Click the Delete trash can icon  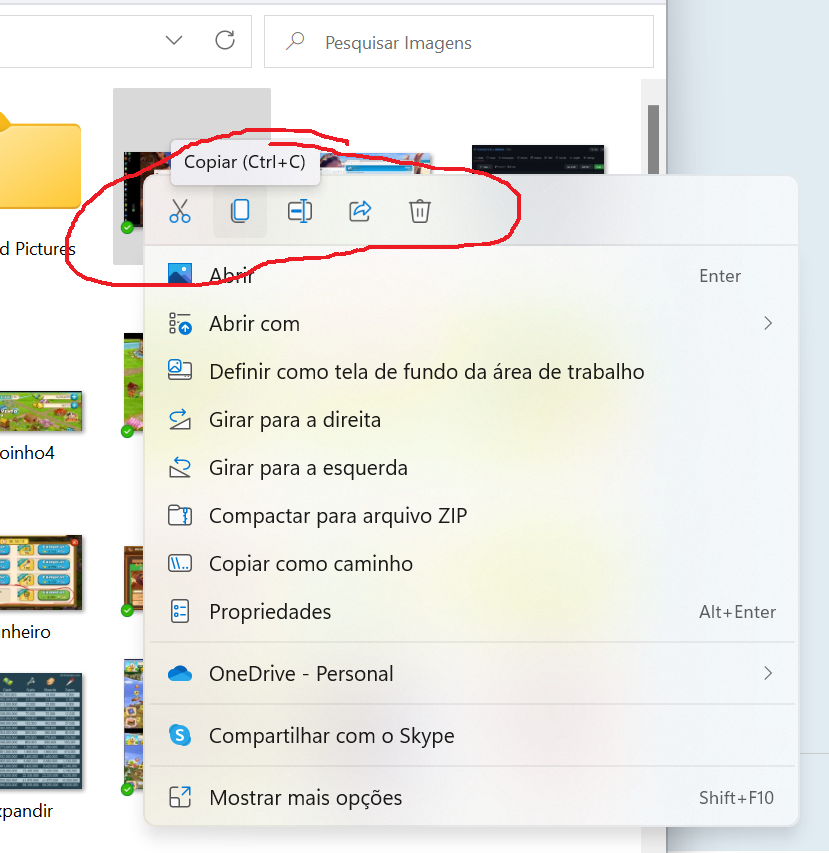coord(420,211)
